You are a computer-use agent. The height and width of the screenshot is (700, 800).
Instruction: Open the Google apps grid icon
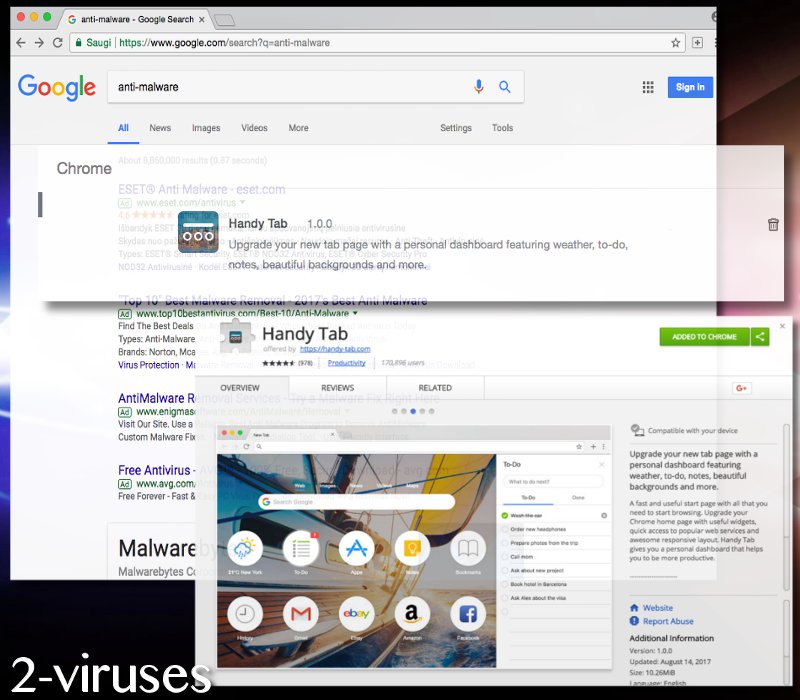(x=648, y=87)
